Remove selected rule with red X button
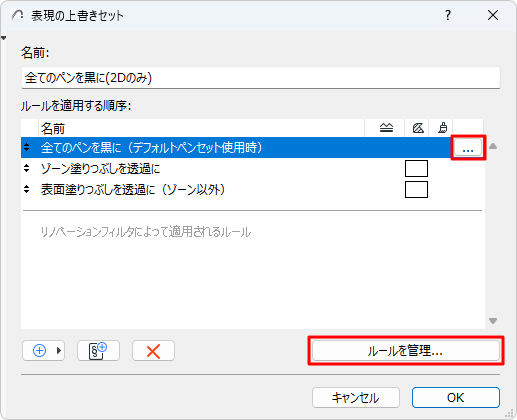517x420 pixels. pos(153,350)
